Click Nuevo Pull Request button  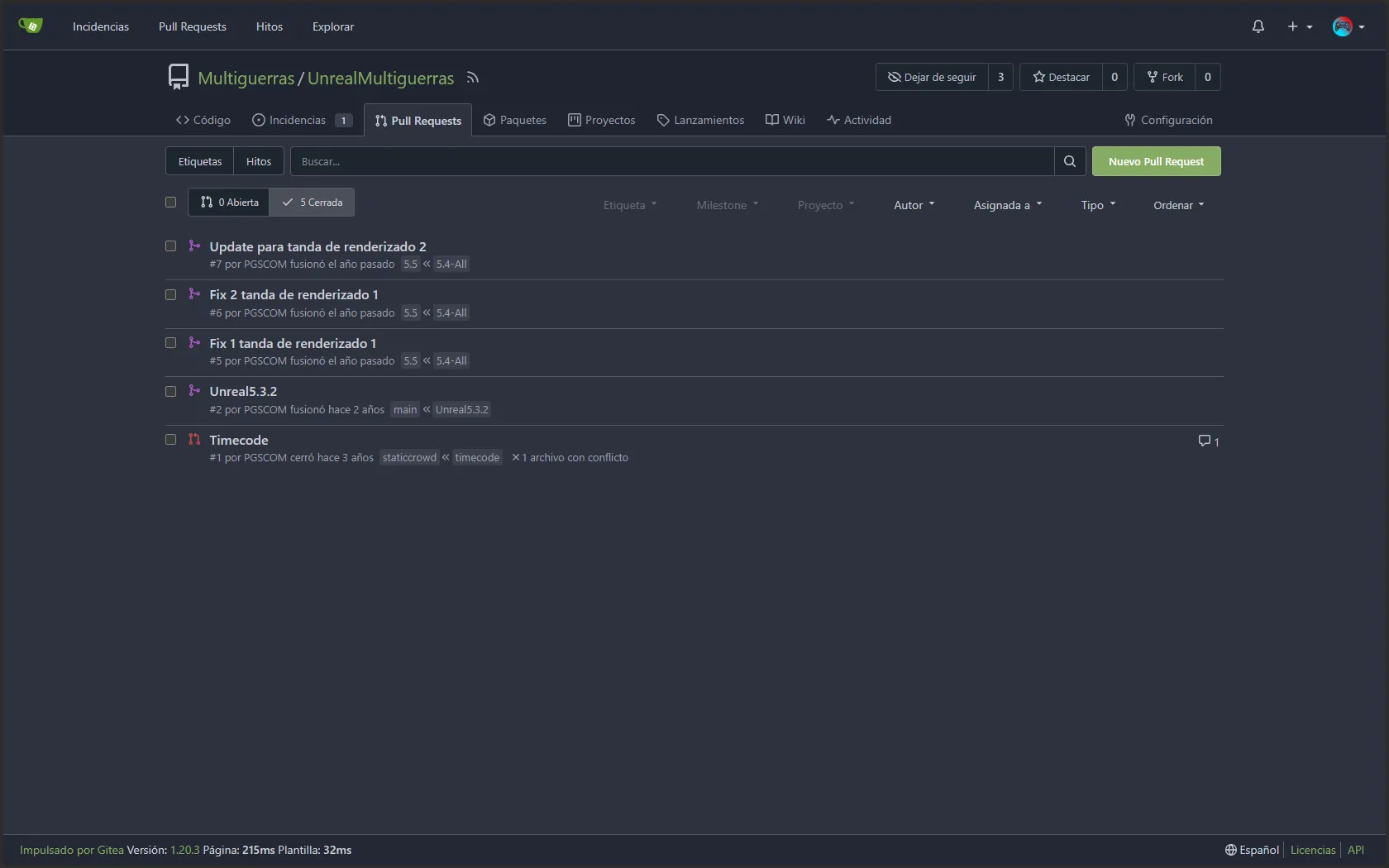point(1156,161)
